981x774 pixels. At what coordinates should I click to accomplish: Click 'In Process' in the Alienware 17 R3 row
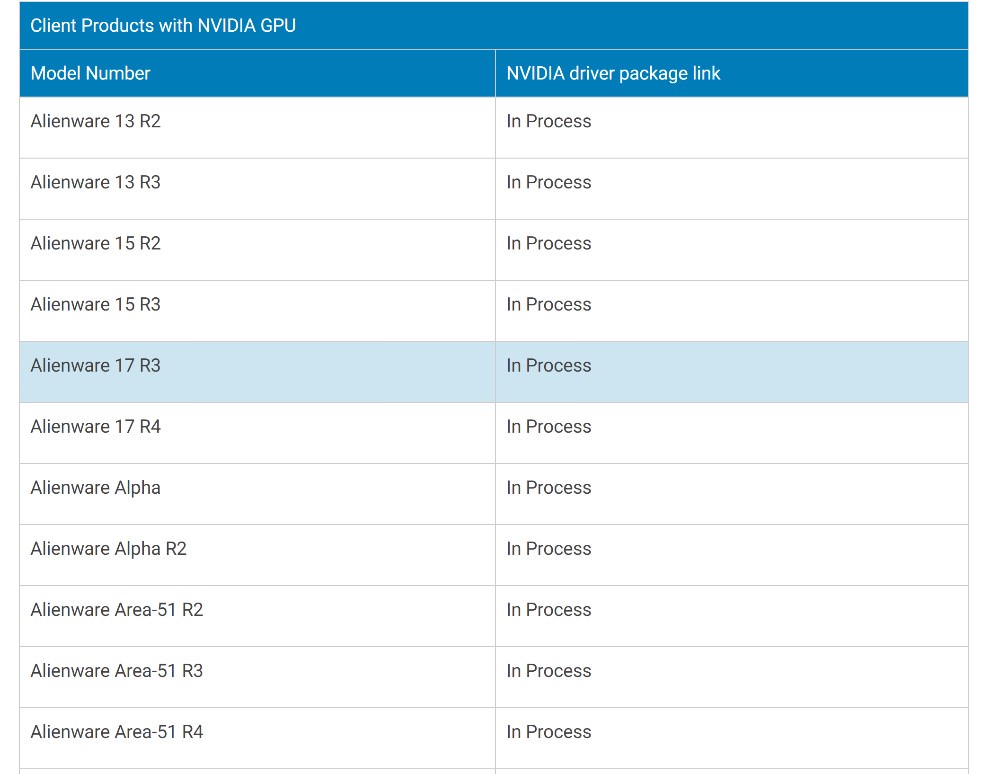click(x=549, y=365)
